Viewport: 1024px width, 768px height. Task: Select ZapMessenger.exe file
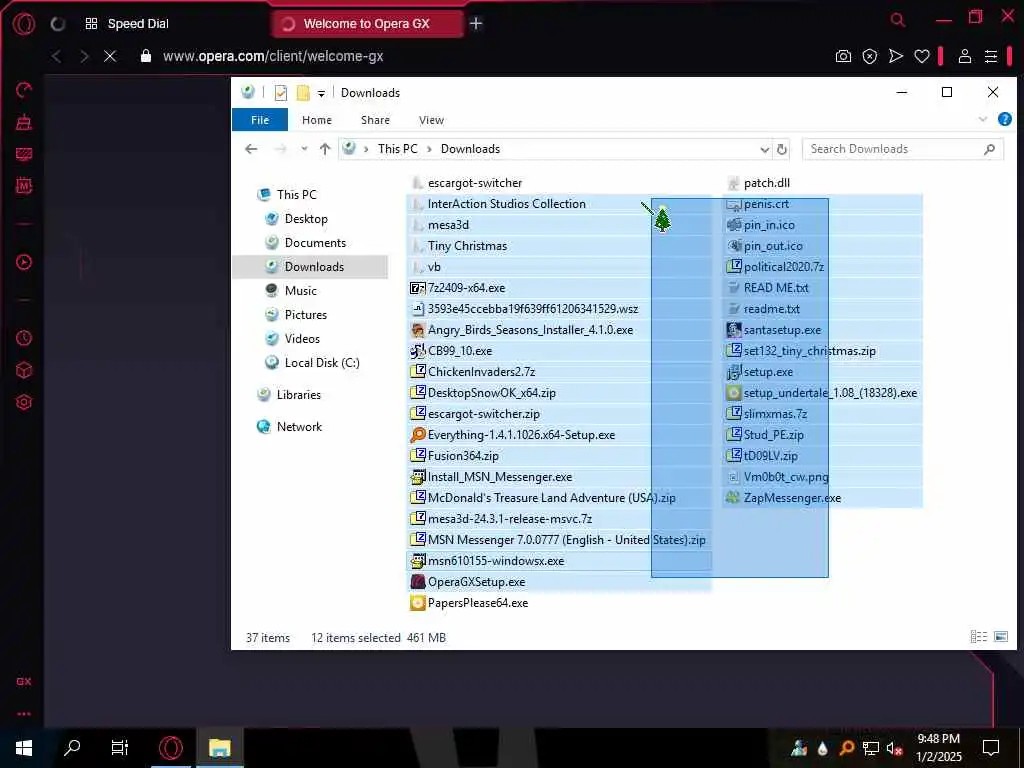pyautogui.click(x=792, y=498)
